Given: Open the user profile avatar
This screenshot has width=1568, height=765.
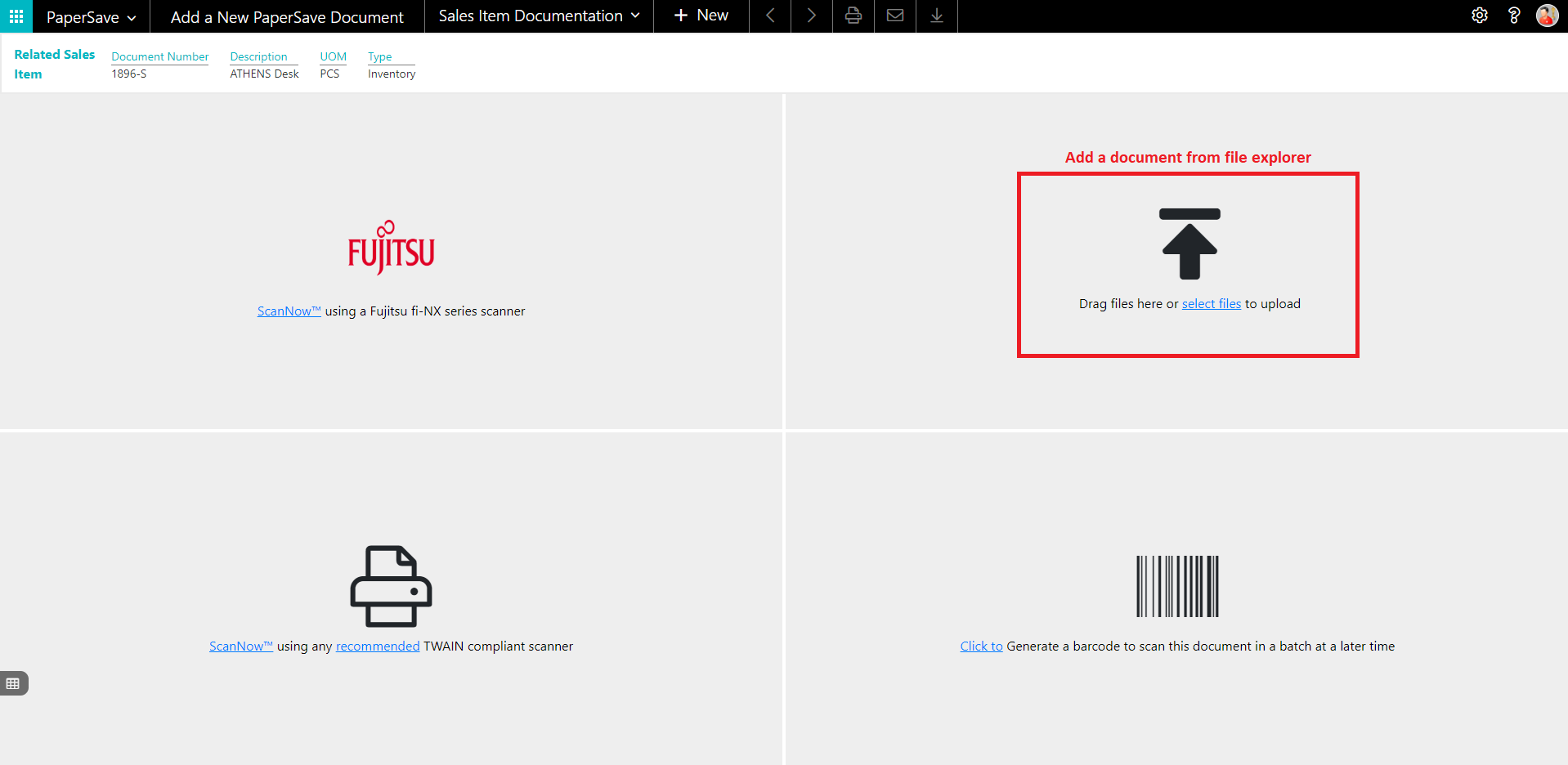Looking at the screenshot, I should (1547, 16).
